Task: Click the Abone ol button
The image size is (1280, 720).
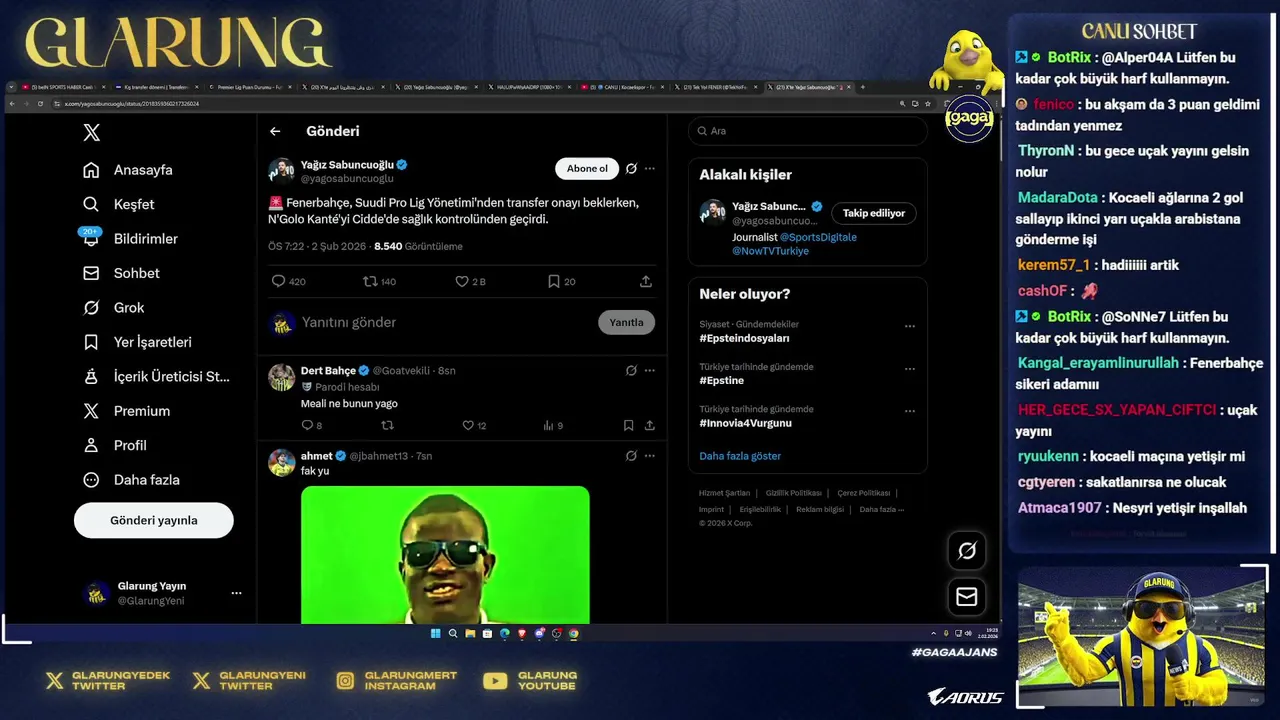Action: (x=587, y=168)
